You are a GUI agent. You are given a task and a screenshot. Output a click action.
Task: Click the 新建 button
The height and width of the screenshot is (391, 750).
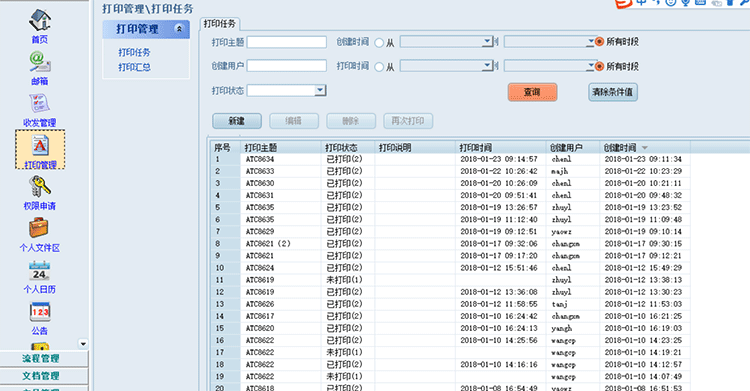coord(237,121)
